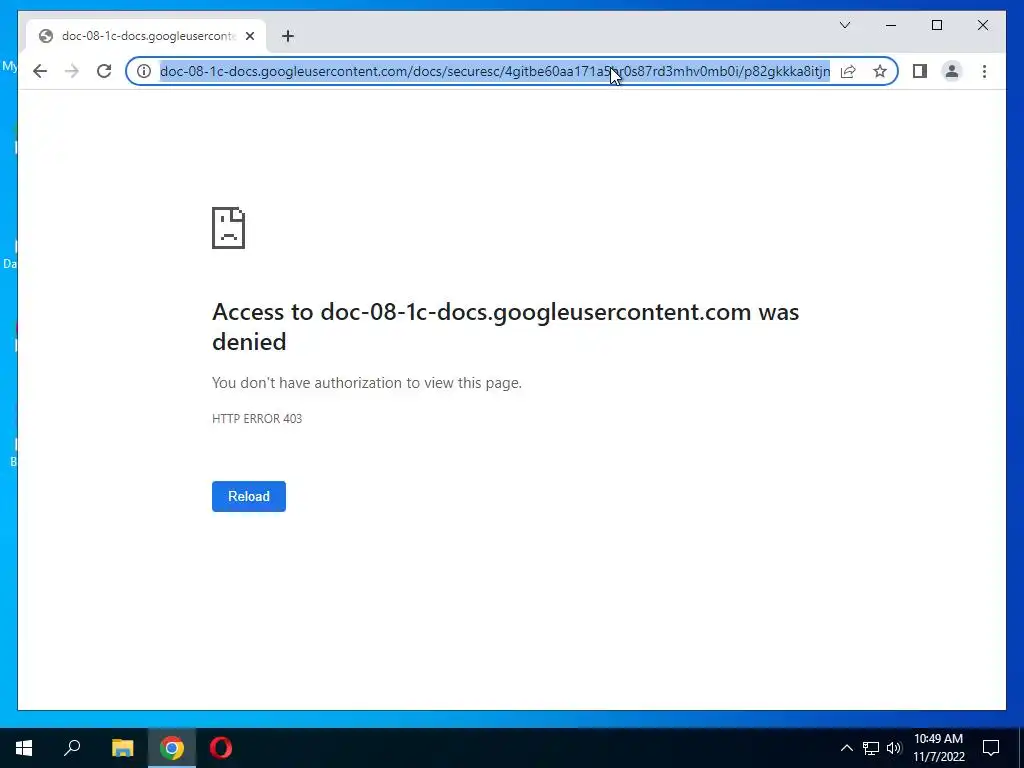
Task: Select the HTTP ERROR 403 text
Action: [x=257, y=419]
